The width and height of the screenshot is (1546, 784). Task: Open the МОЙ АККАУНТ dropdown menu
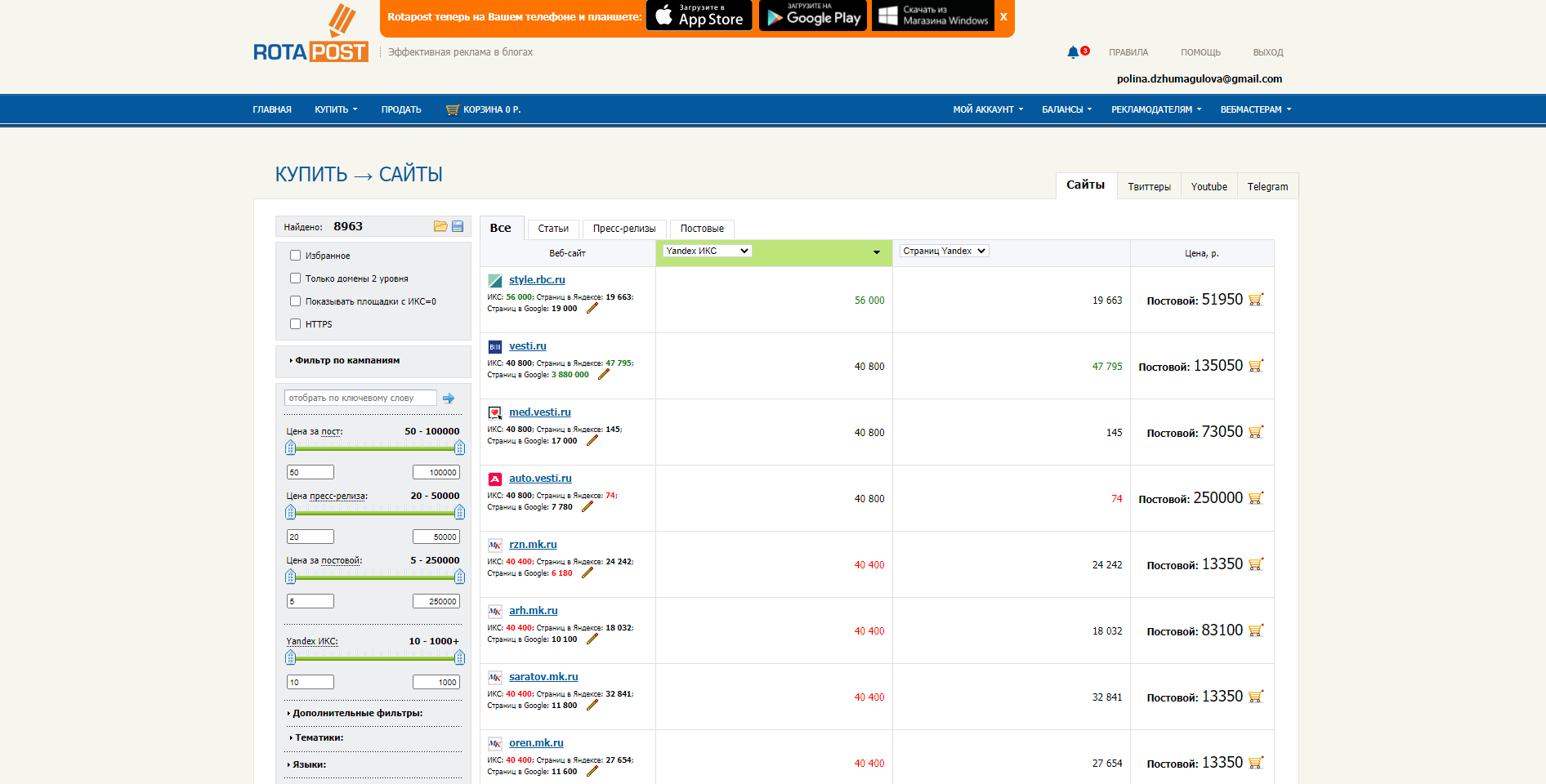988,109
